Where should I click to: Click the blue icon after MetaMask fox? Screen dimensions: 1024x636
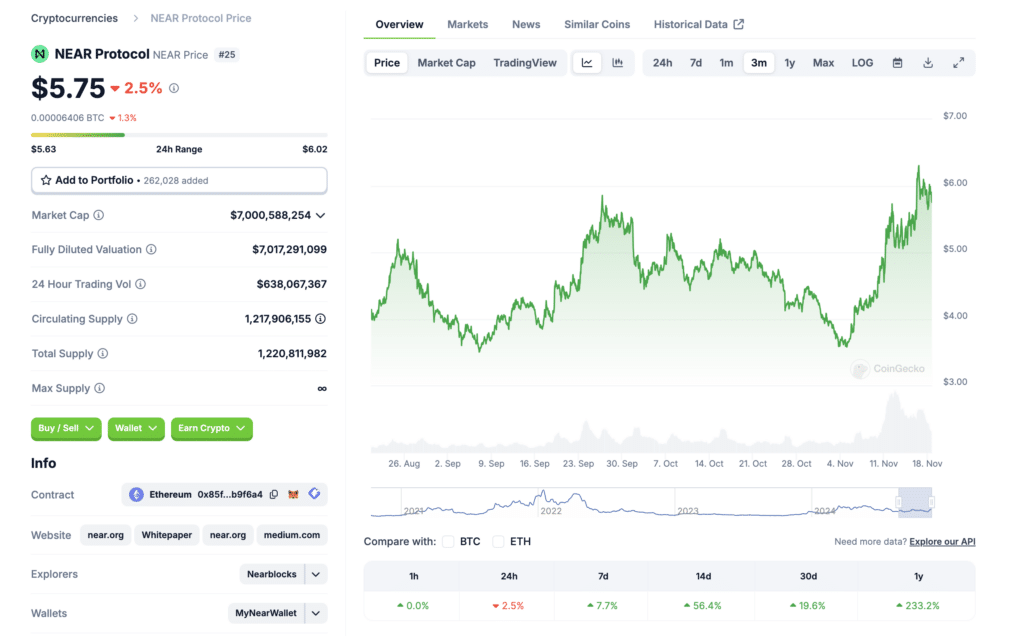pyautogui.click(x=314, y=494)
